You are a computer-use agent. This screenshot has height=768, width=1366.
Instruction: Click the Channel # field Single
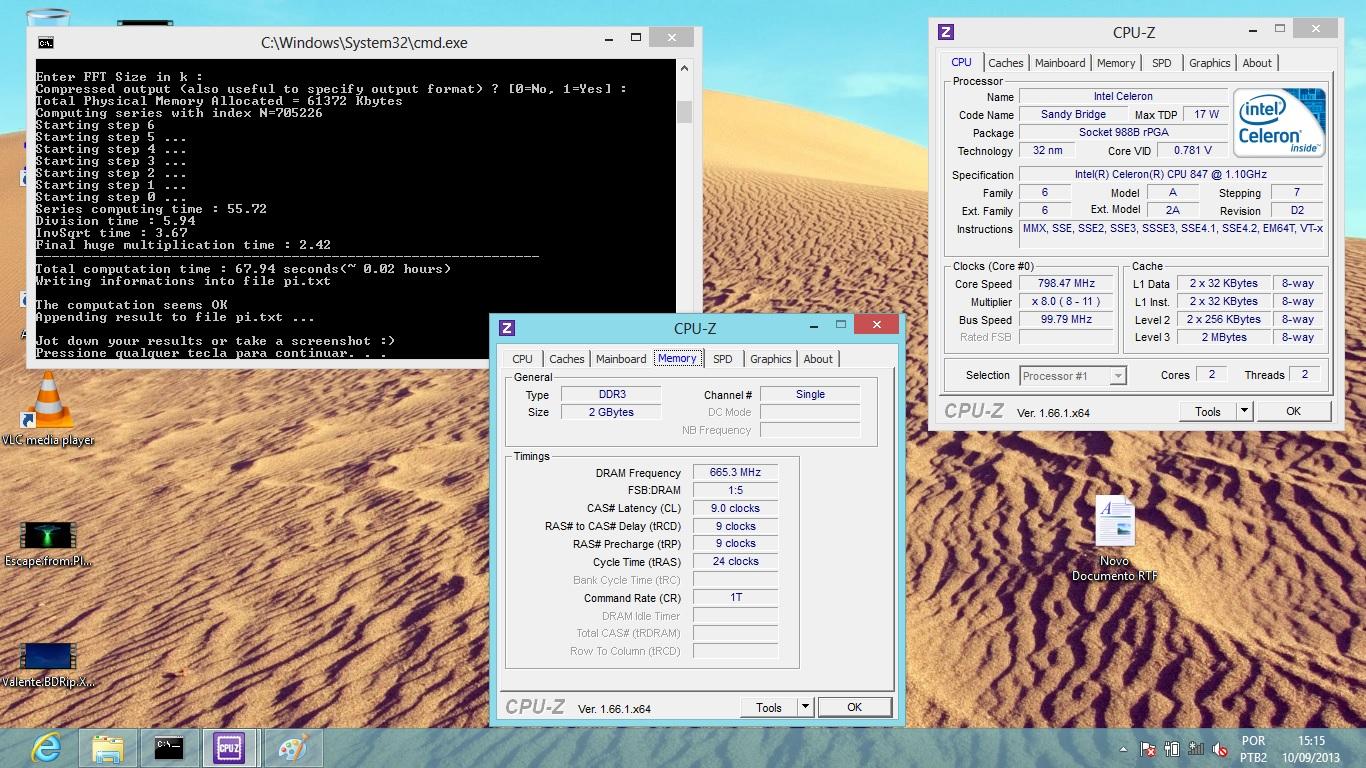pos(810,394)
